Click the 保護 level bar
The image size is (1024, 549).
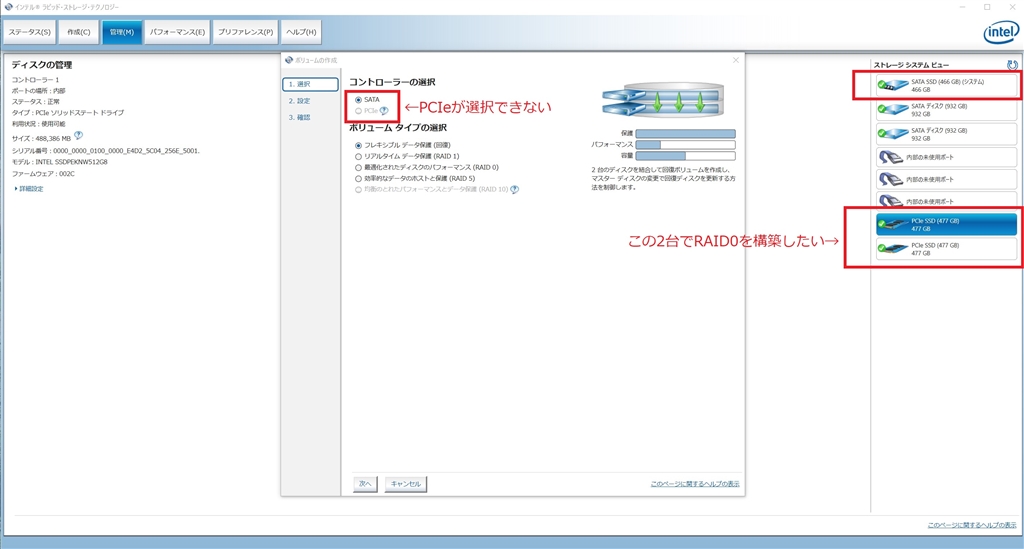[x=686, y=134]
